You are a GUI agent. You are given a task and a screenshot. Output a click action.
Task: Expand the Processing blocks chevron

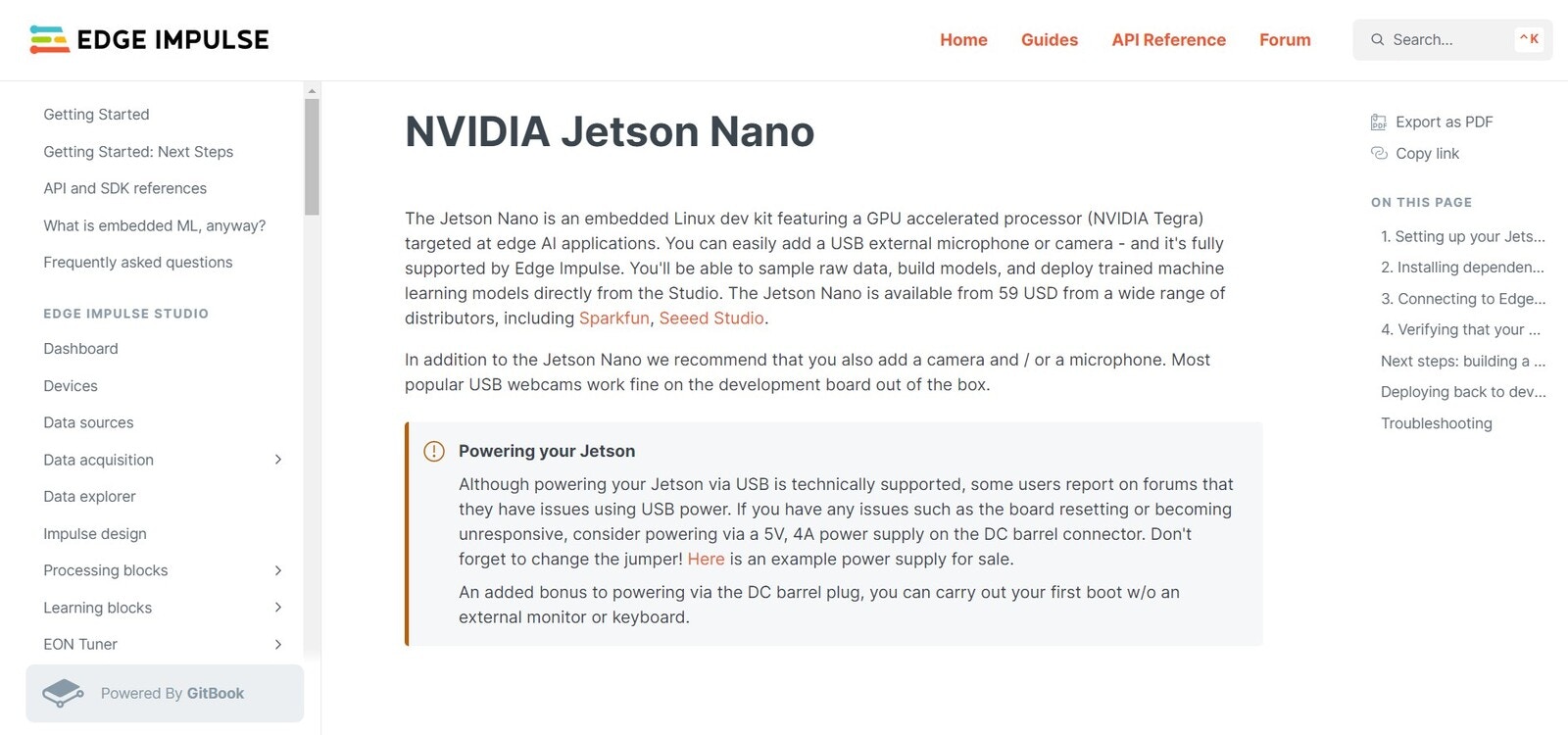pyautogui.click(x=278, y=570)
